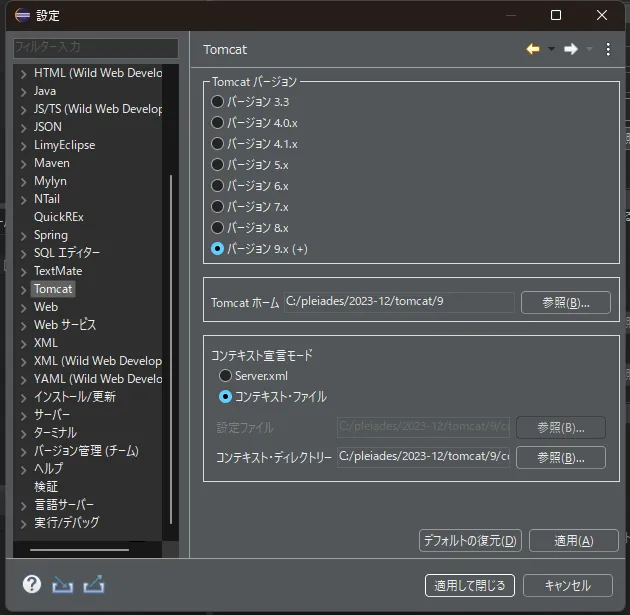Screen dimensions: 630x615
Task: Select バージョン 6.x radio button
Action: 217,186
